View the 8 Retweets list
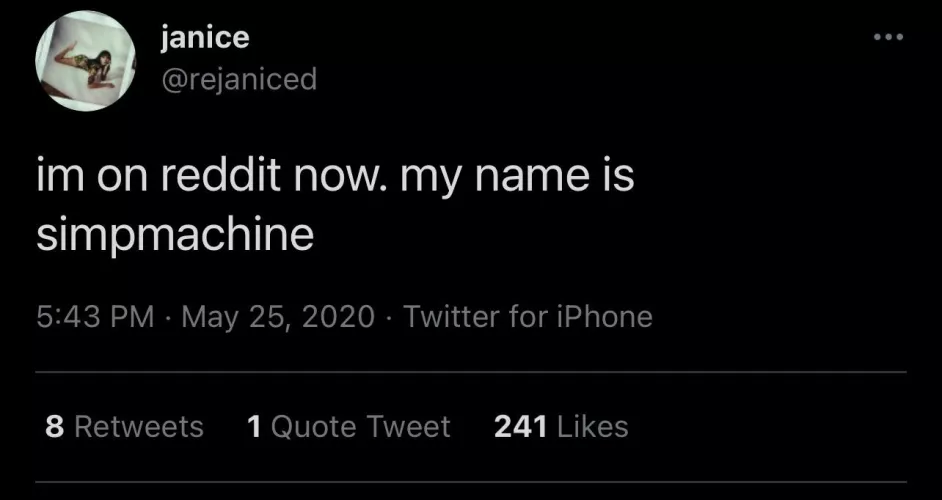 coord(124,427)
